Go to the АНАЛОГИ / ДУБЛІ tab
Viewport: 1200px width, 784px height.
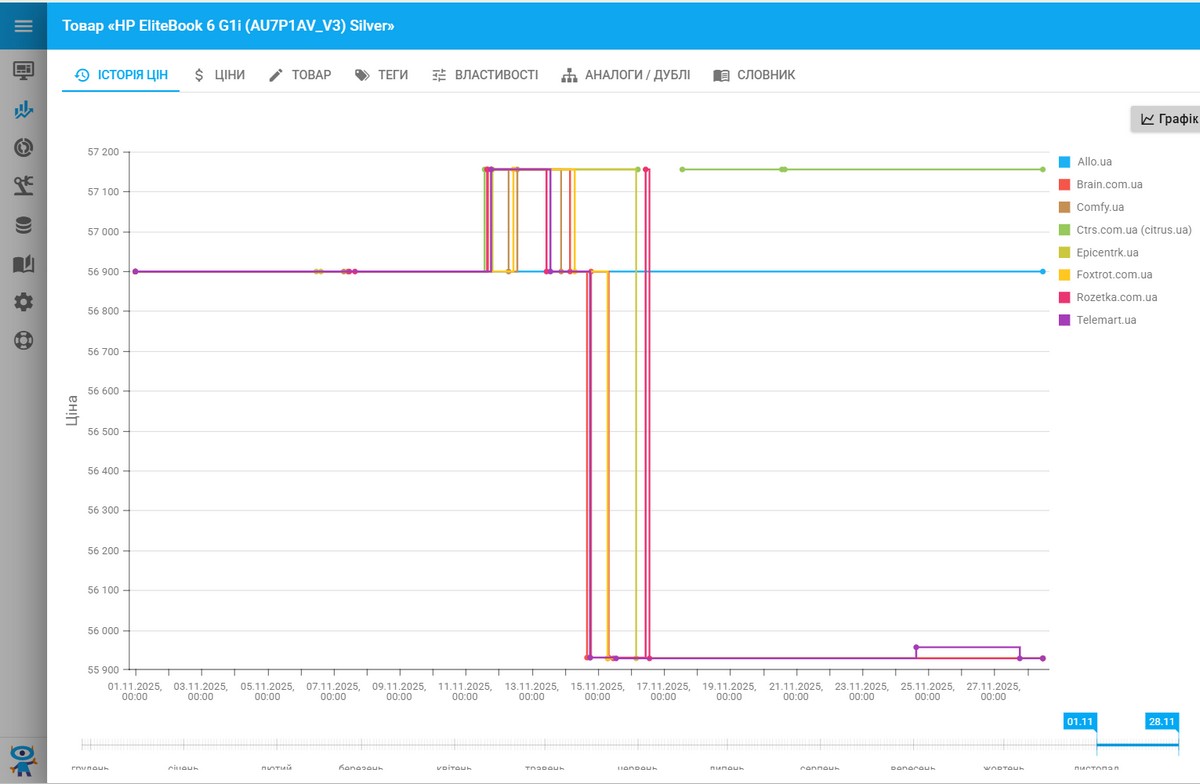[x=626, y=75]
